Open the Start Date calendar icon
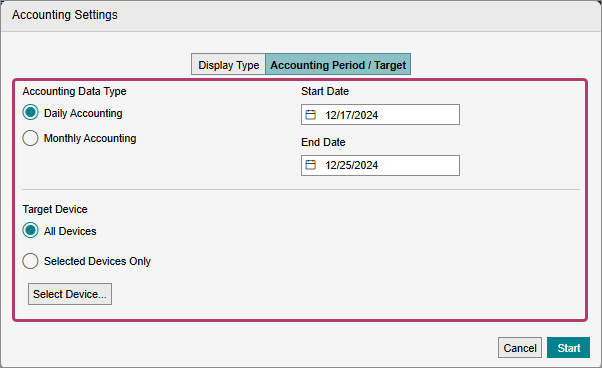Viewport: 602px width, 368px height. pyautogui.click(x=310, y=115)
